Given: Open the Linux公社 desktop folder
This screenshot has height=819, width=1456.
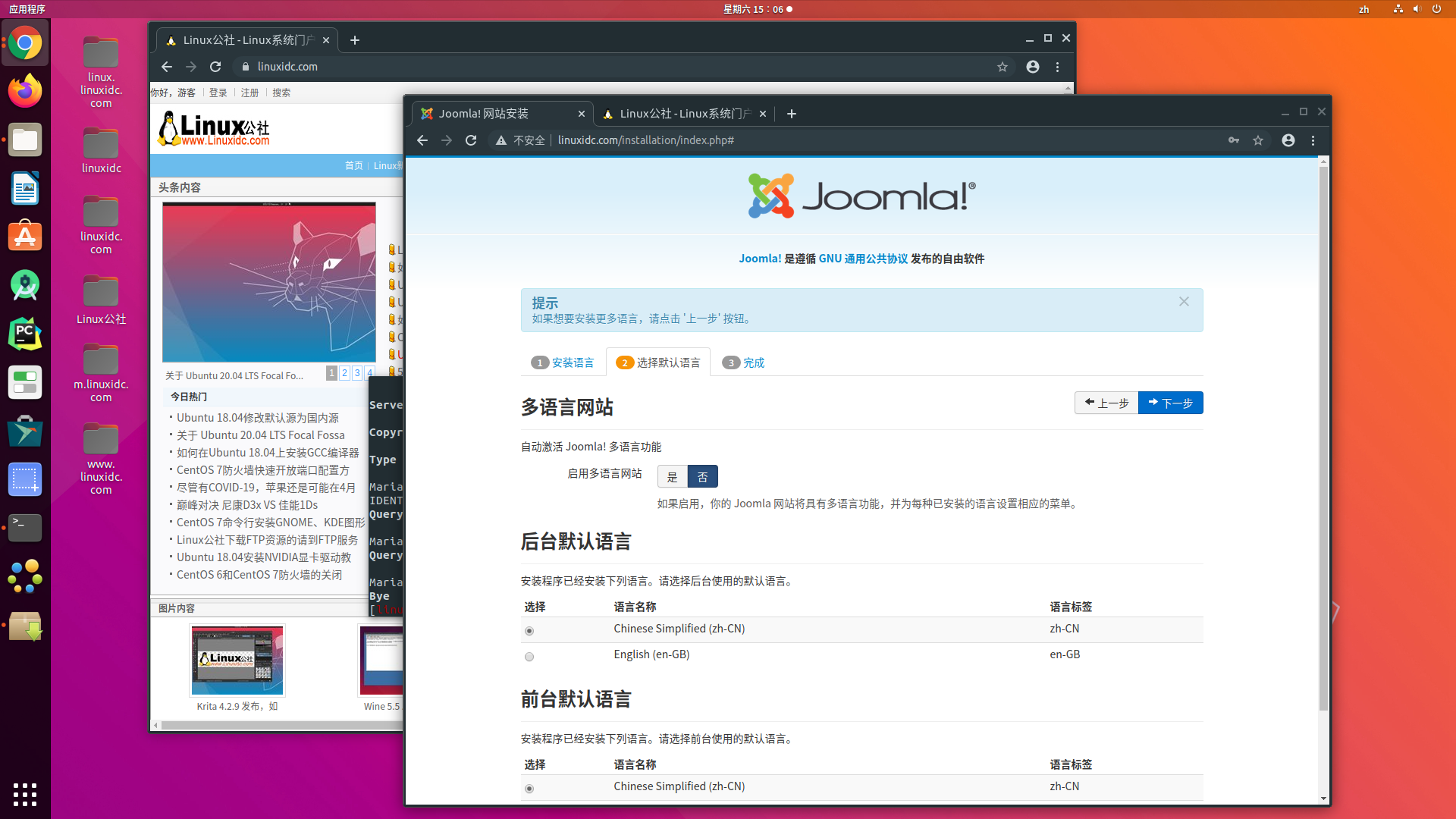Looking at the screenshot, I should 101,300.
